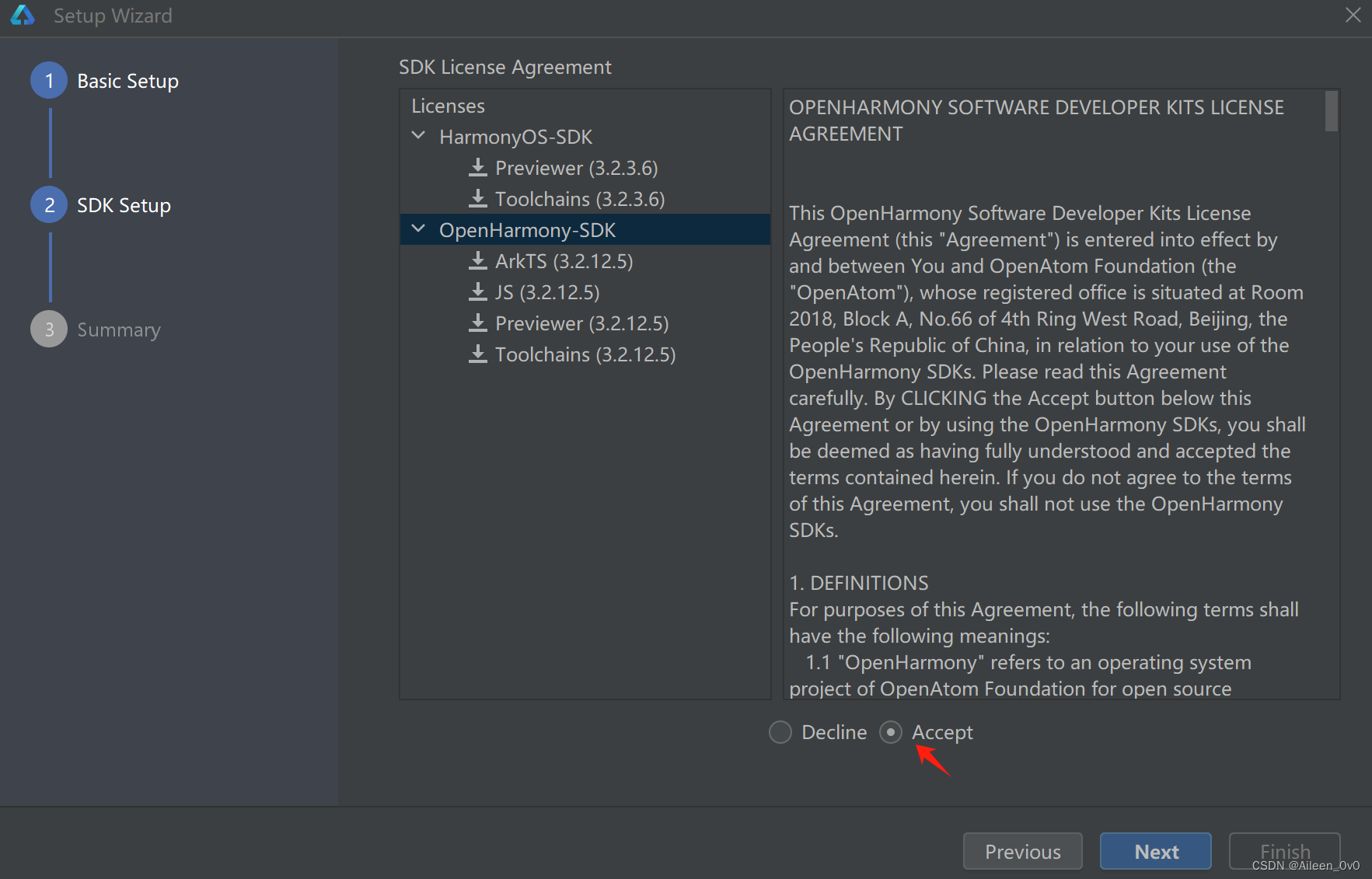1372x879 pixels.
Task: Open the SDK Setup step
Action: click(124, 205)
